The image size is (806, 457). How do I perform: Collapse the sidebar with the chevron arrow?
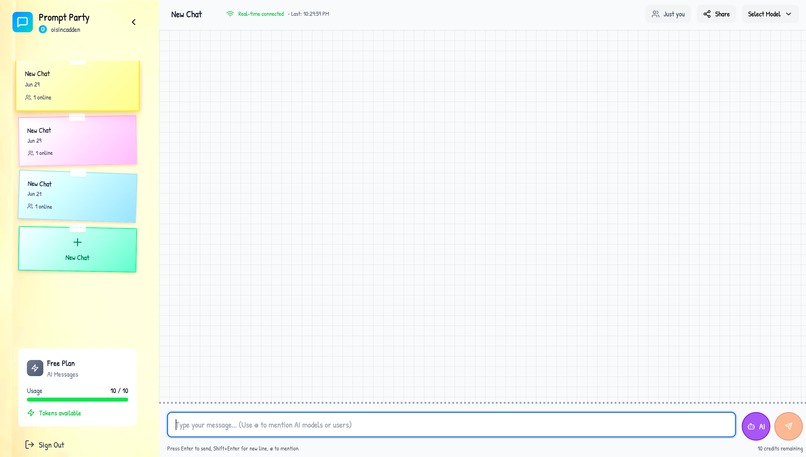(x=134, y=22)
